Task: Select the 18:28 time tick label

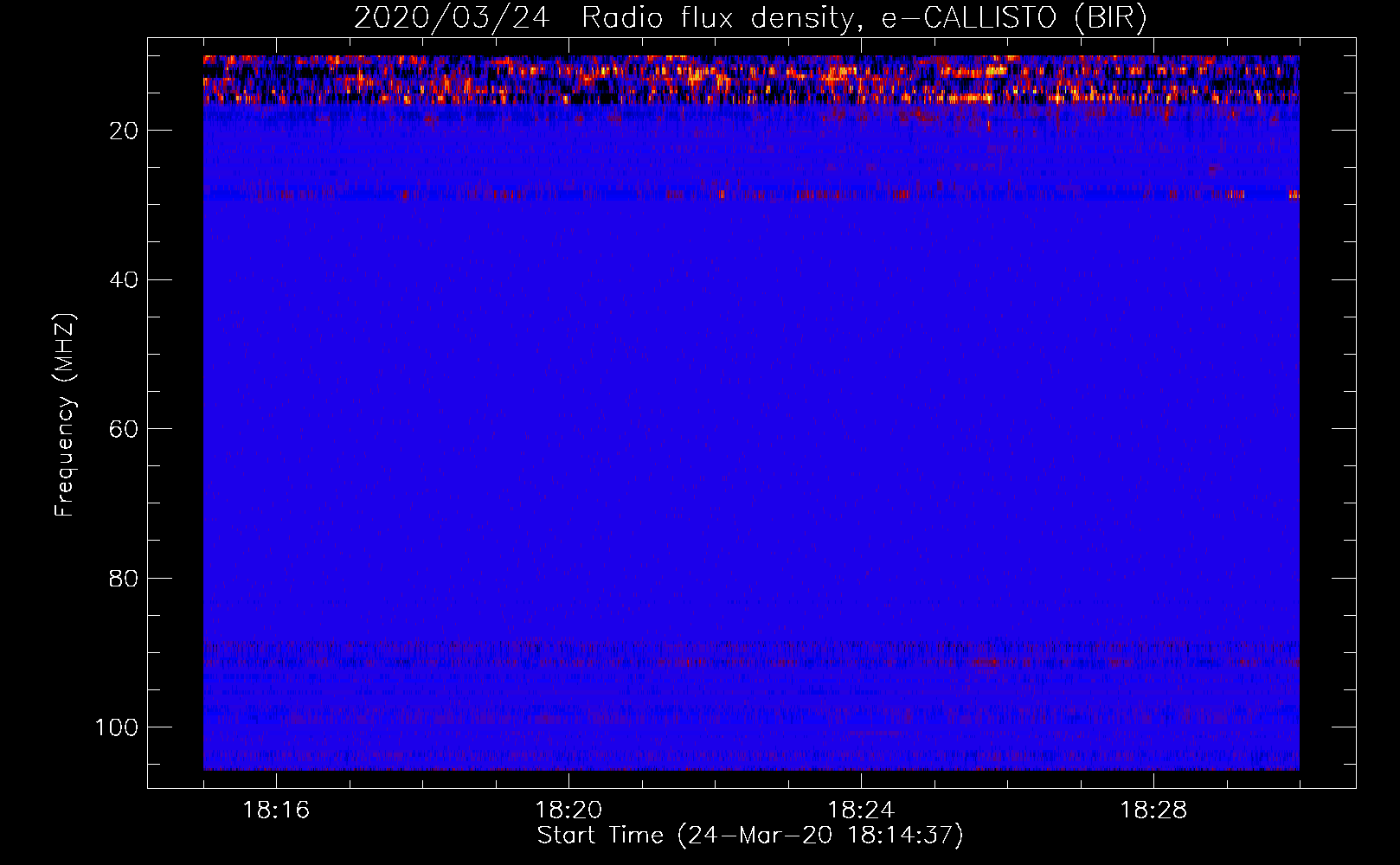Action: coord(1153,811)
